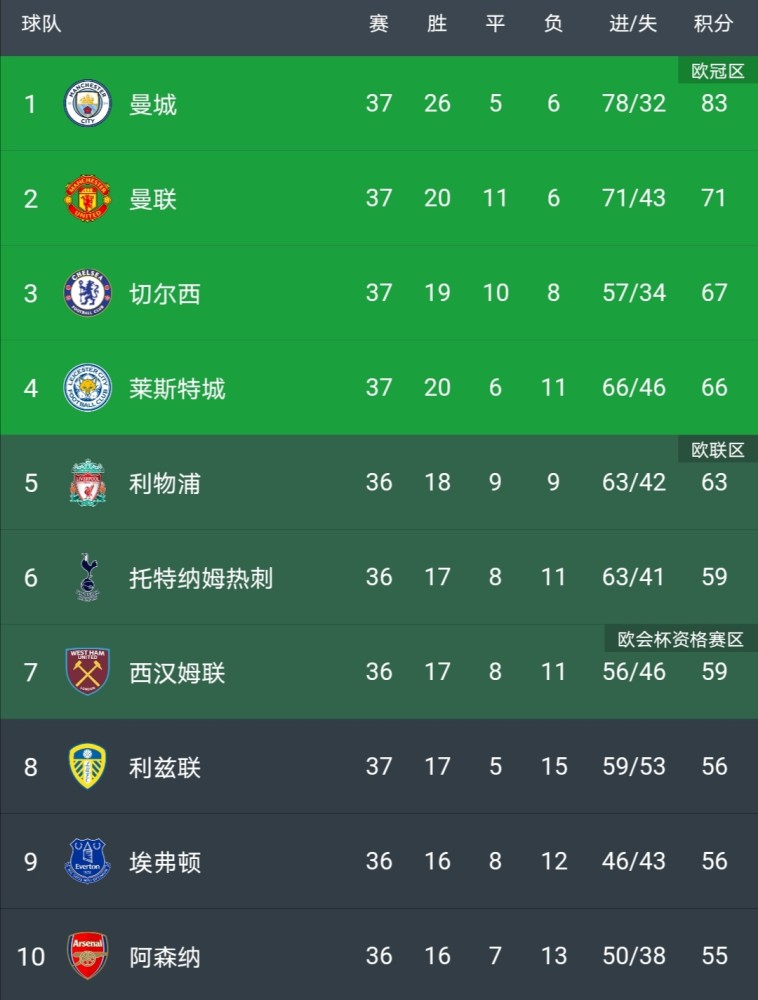Viewport: 758px width, 1000px height.
Task: Open the Everton club crest
Action: tap(87, 861)
